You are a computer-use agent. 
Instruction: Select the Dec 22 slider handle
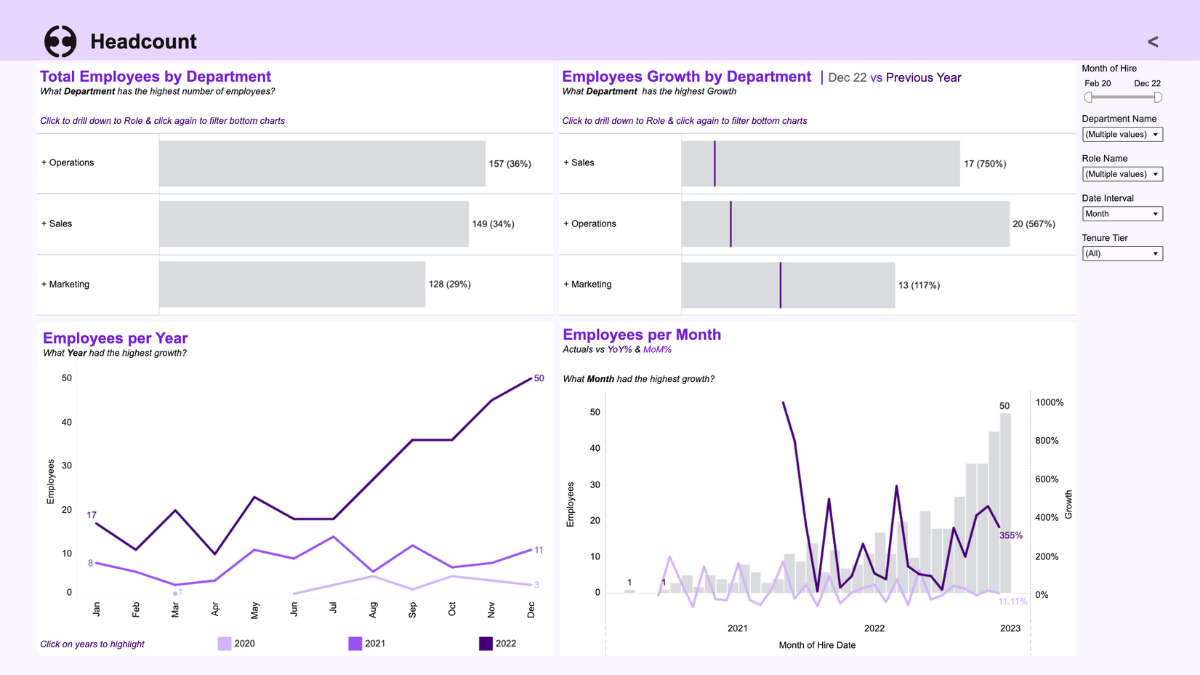coord(1158,97)
